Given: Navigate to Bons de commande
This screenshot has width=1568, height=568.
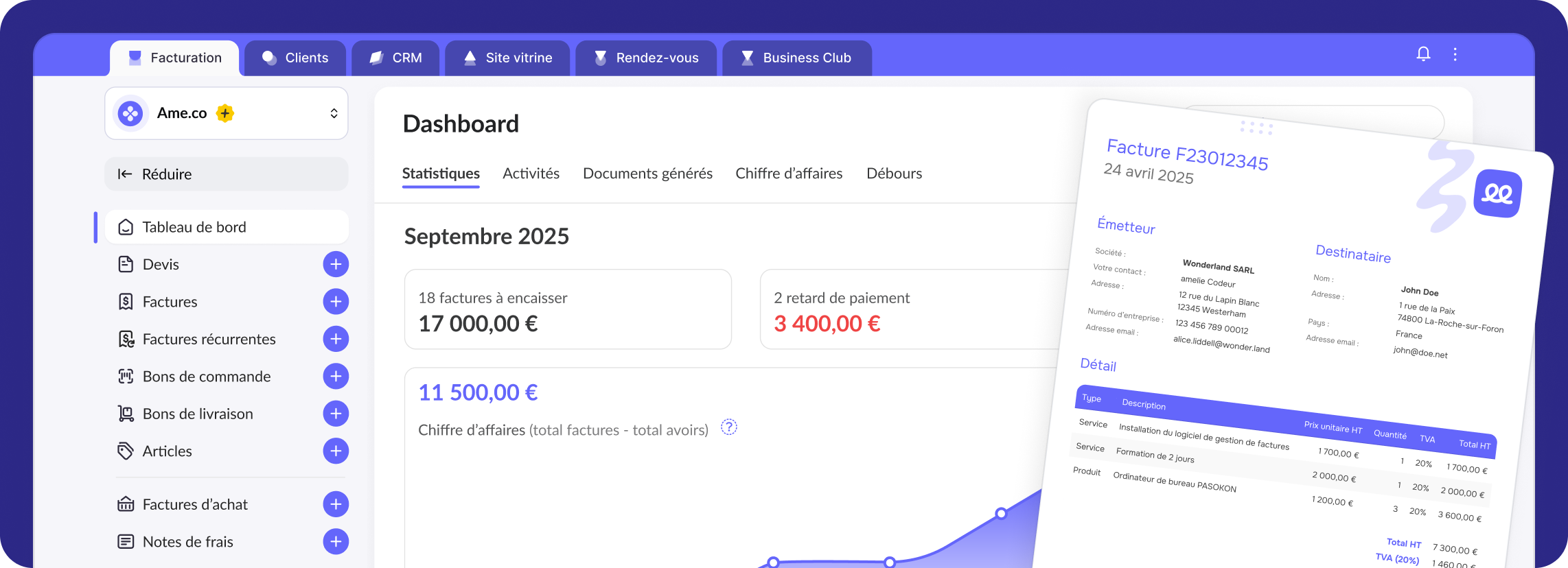Looking at the screenshot, I should tap(207, 376).
